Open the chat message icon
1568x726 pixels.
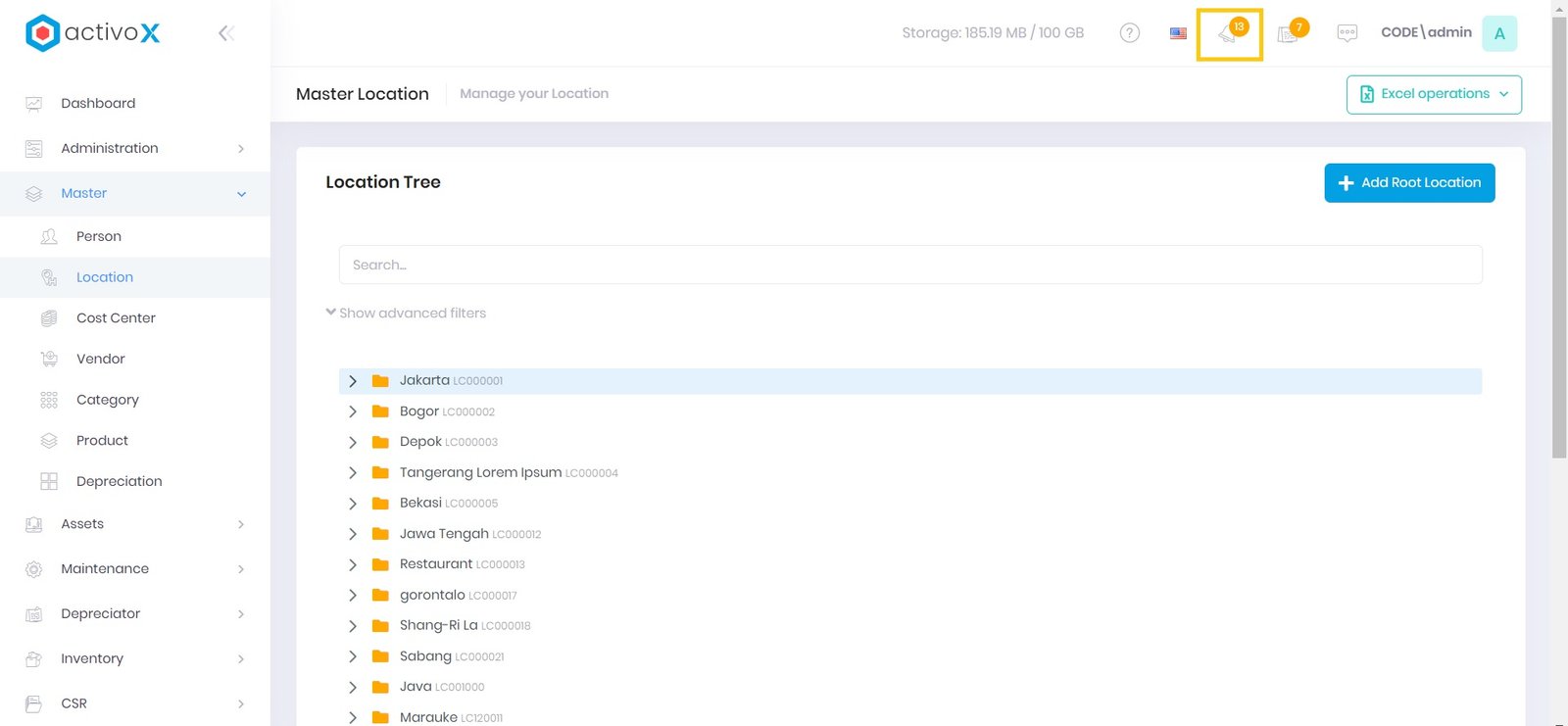click(1347, 33)
